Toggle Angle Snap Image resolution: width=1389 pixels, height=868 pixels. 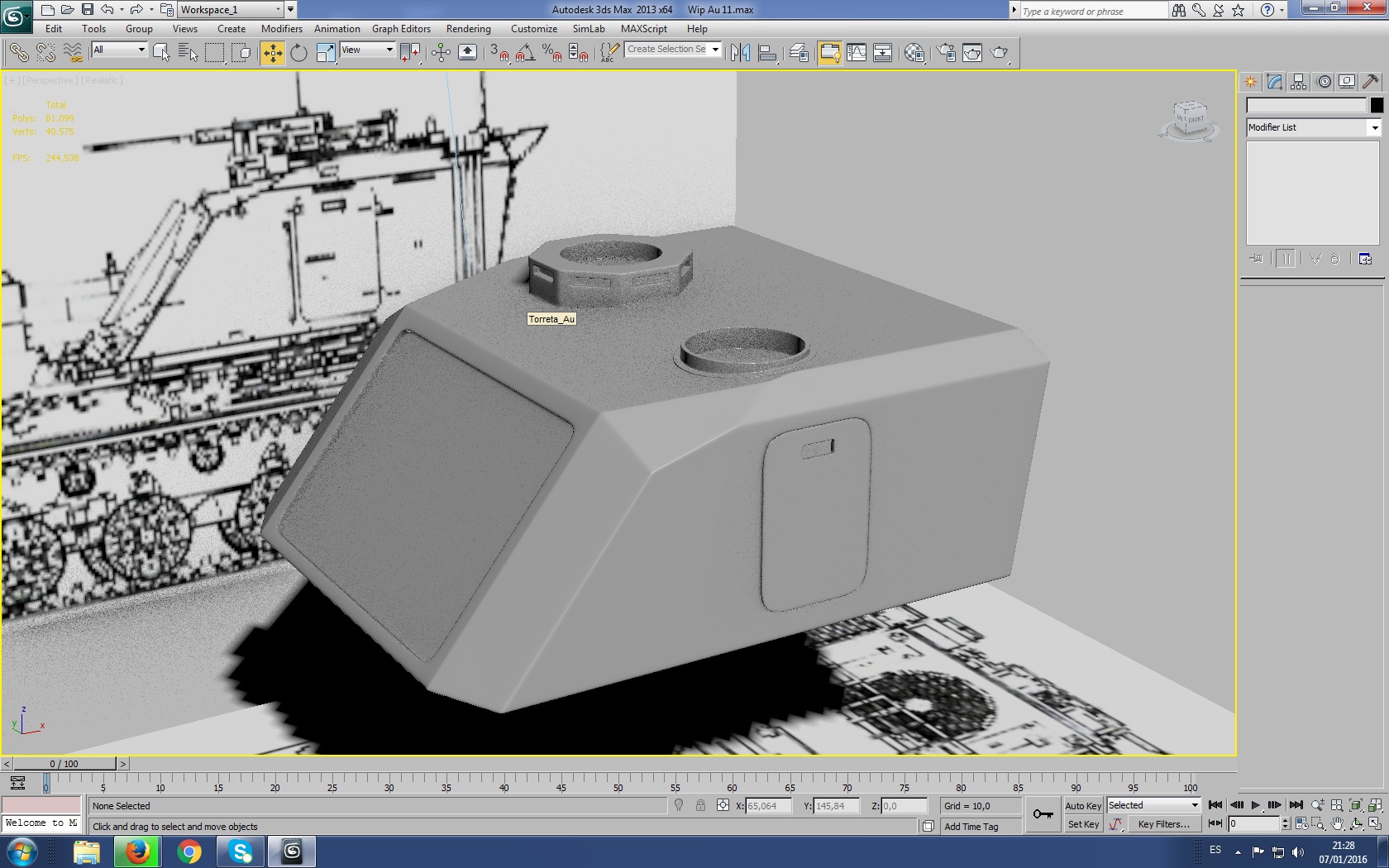click(x=525, y=53)
